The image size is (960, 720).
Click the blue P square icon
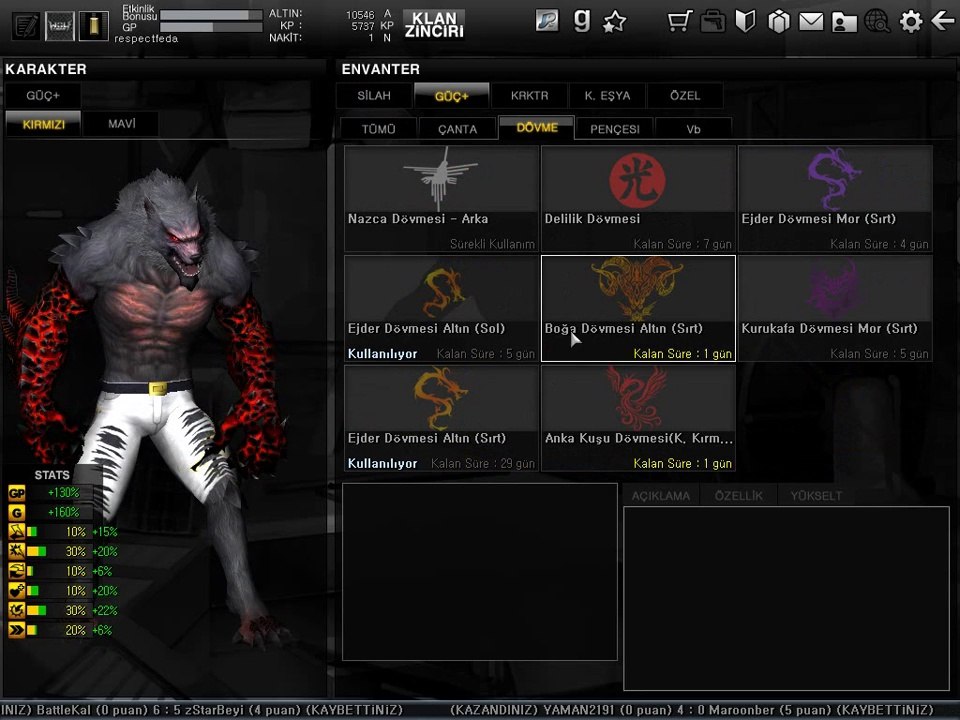(547, 21)
